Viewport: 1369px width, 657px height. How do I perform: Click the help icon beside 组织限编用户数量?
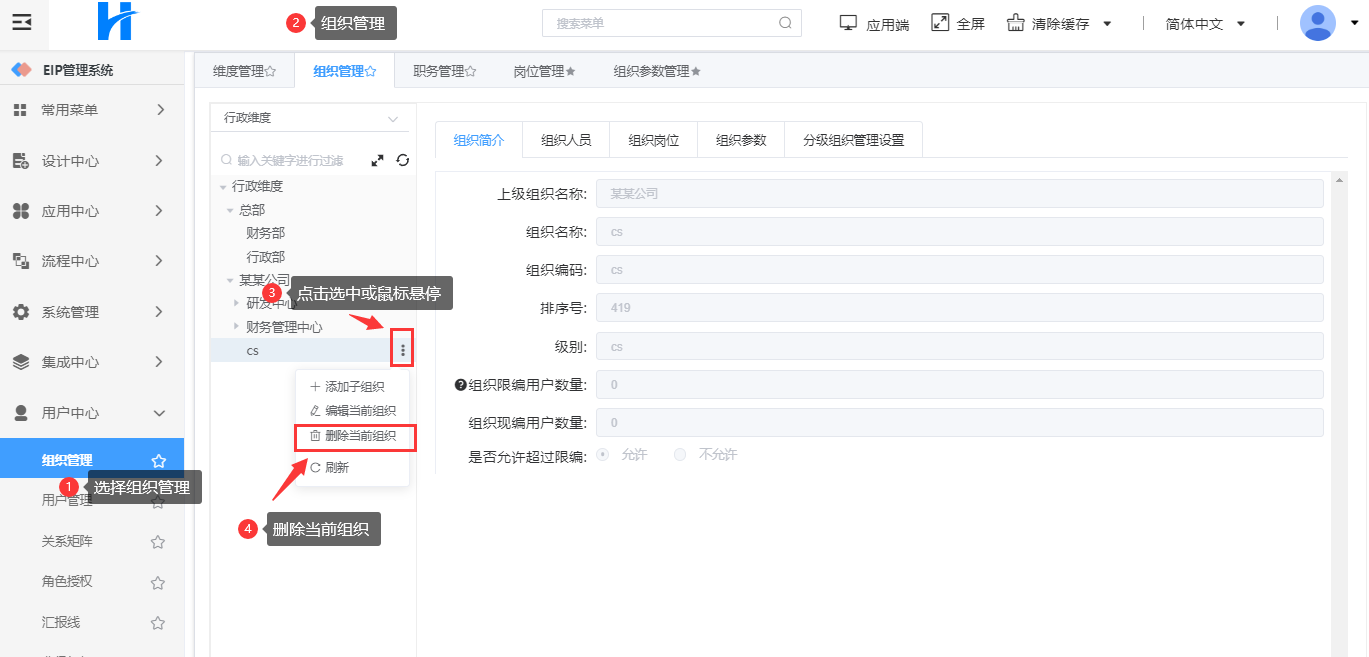click(461, 385)
